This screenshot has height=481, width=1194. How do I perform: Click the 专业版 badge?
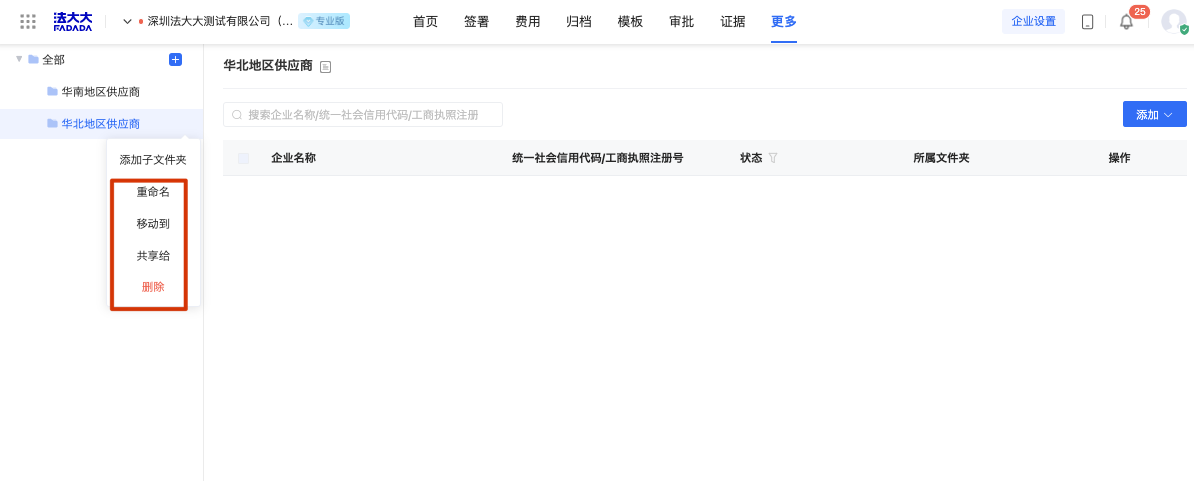click(x=324, y=21)
